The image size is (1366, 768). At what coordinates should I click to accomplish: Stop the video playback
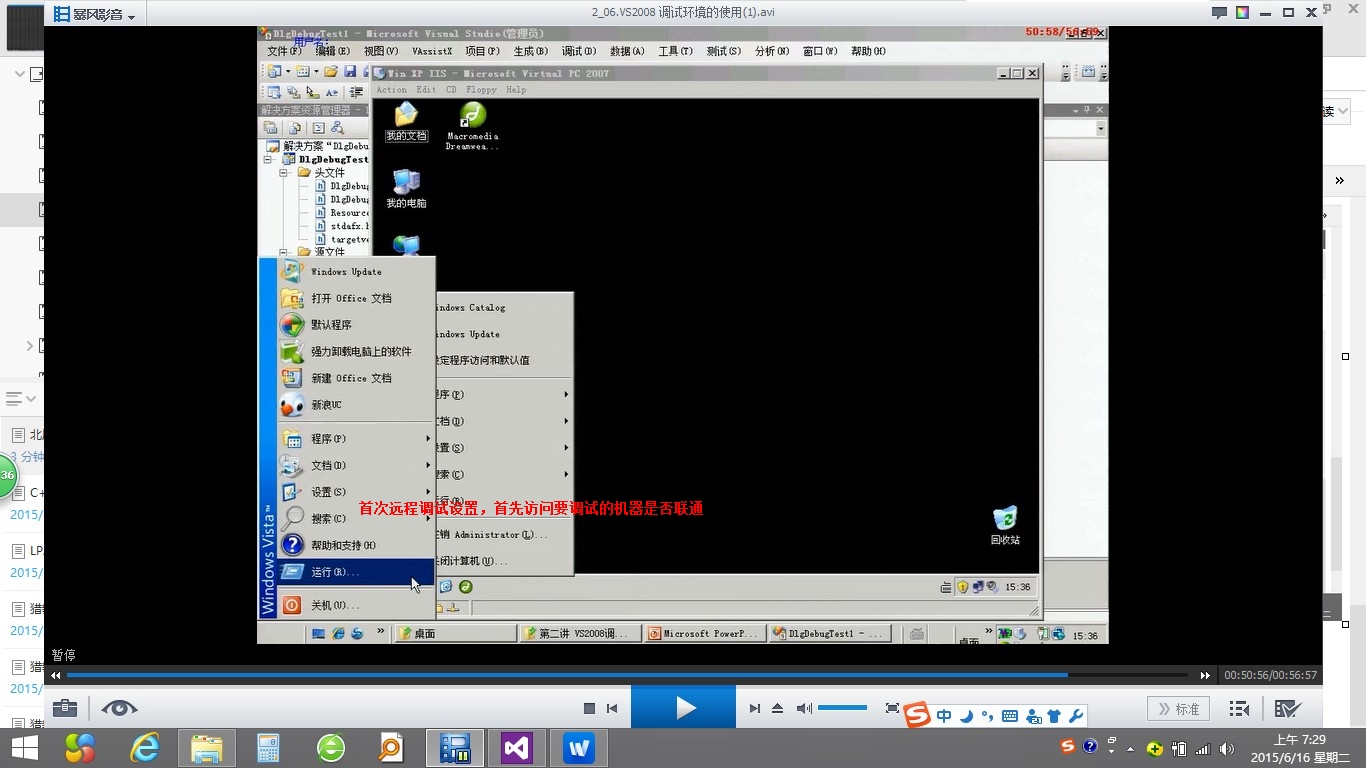(x=589, y=709)
